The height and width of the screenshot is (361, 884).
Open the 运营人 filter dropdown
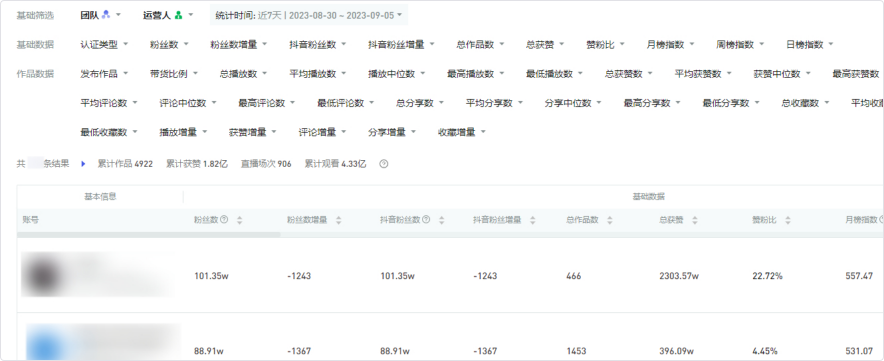point(168,15)
